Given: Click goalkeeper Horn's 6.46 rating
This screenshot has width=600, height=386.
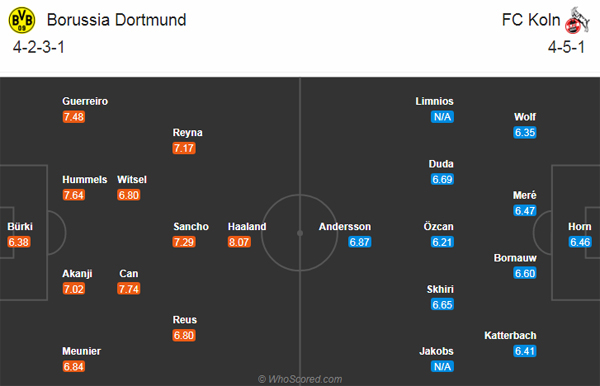Looking at the screenshot, I should (580, 242).
